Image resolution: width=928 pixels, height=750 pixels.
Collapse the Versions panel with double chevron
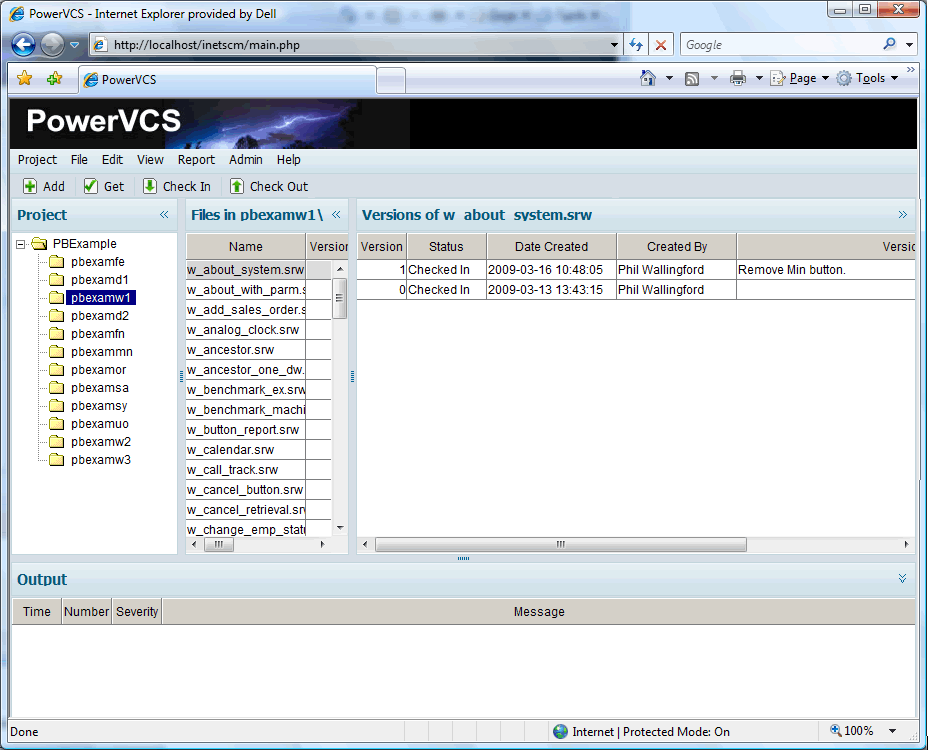coord(903,215)
